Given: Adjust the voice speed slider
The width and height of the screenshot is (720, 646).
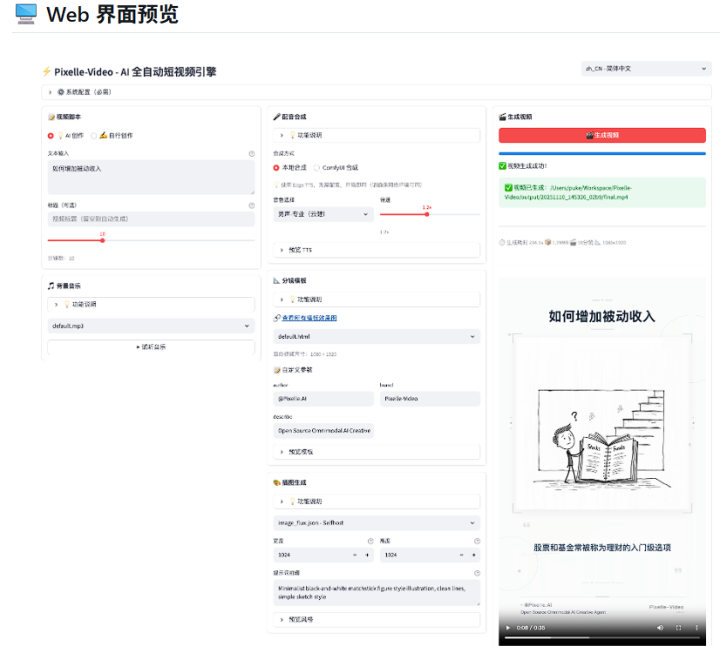Looking at the screenshot, I should click(x=427, y=214).
